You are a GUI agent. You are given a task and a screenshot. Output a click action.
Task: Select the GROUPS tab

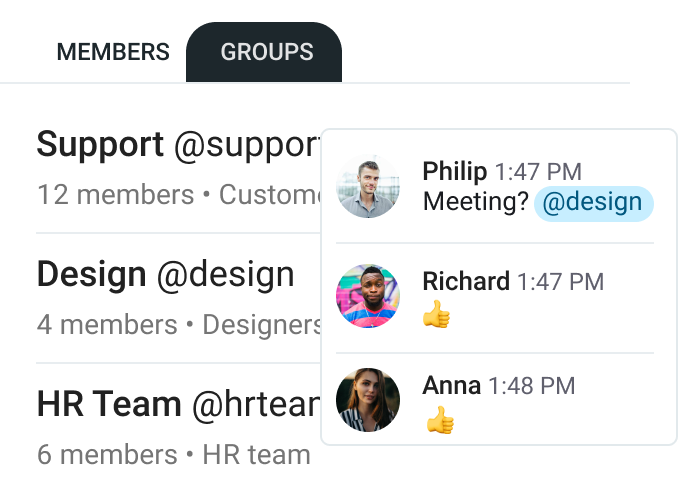[266, 52]
